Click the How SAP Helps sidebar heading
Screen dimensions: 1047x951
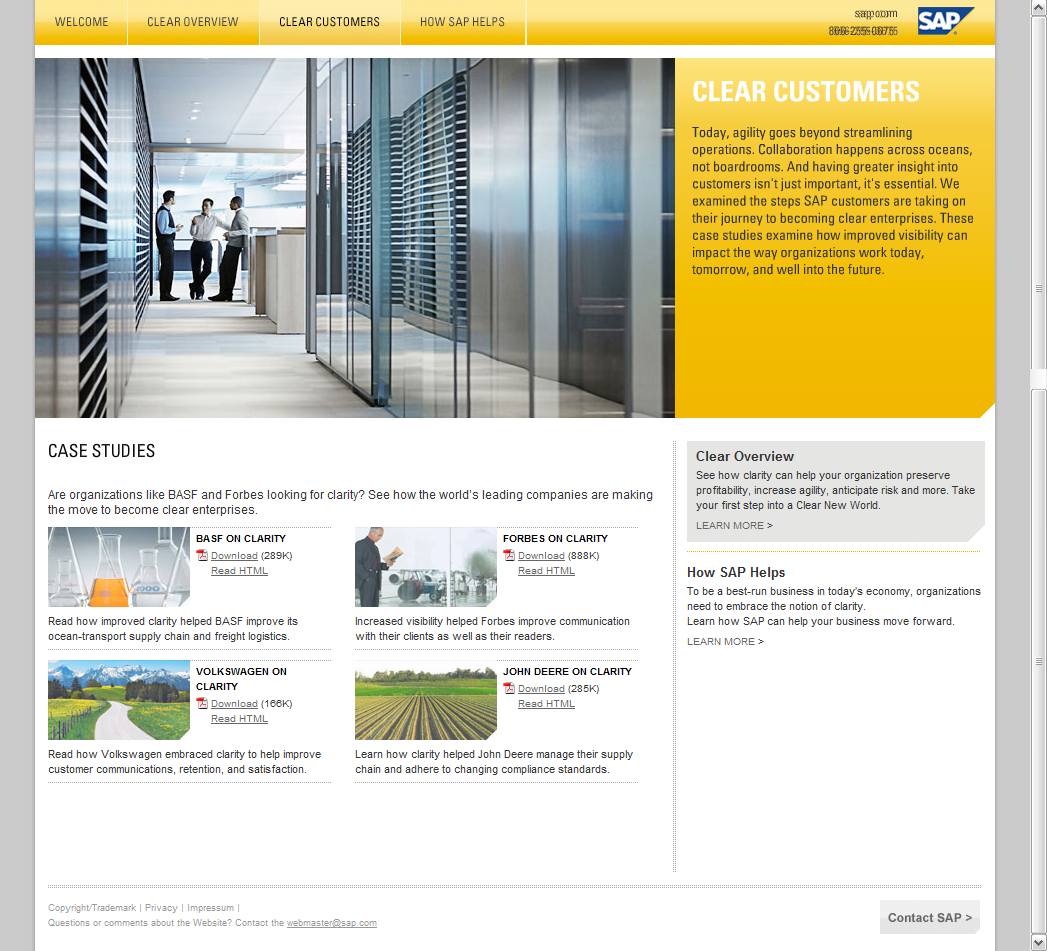tap(736, 573)
